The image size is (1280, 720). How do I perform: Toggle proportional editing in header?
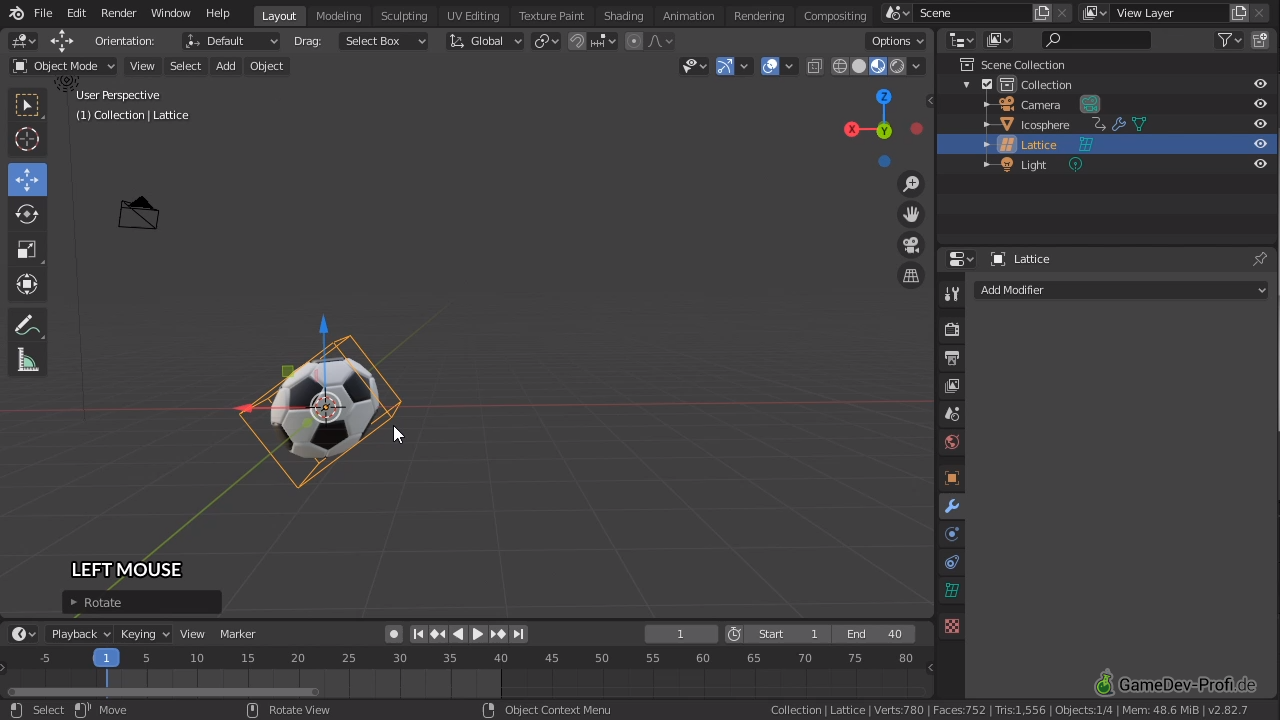(x=634, y=41)
